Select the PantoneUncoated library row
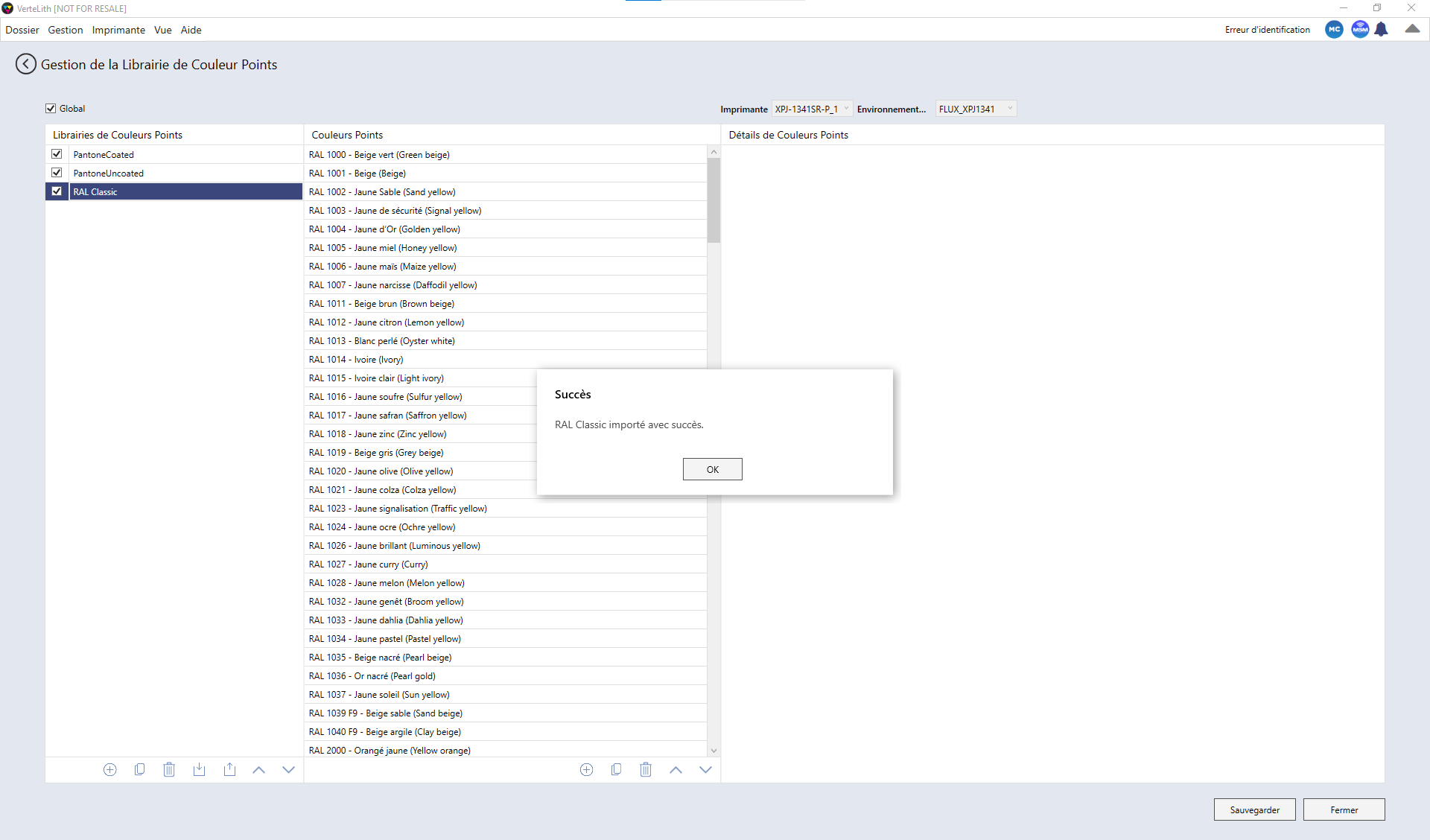1430x840 pixels. (x=185, y=173)
